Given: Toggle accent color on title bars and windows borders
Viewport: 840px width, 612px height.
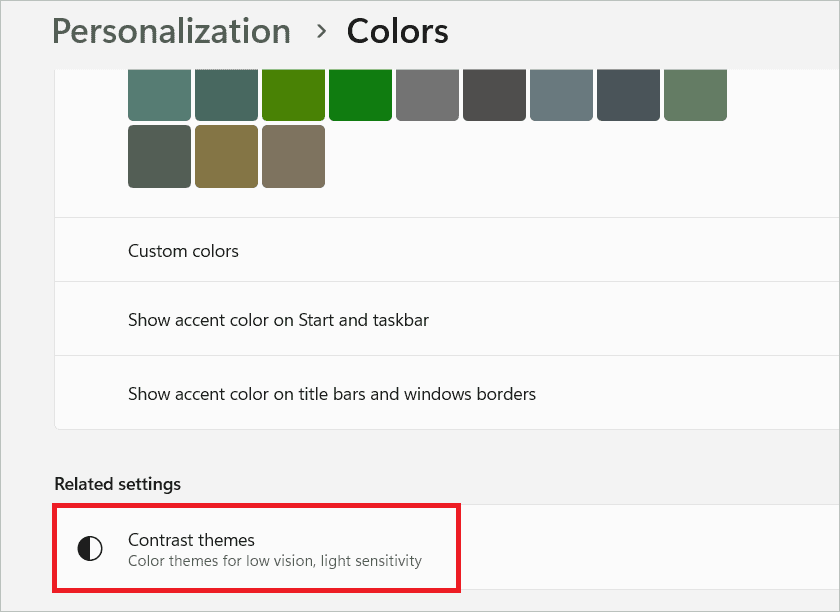Looking at the screenshot, I should tap(447, 393).
